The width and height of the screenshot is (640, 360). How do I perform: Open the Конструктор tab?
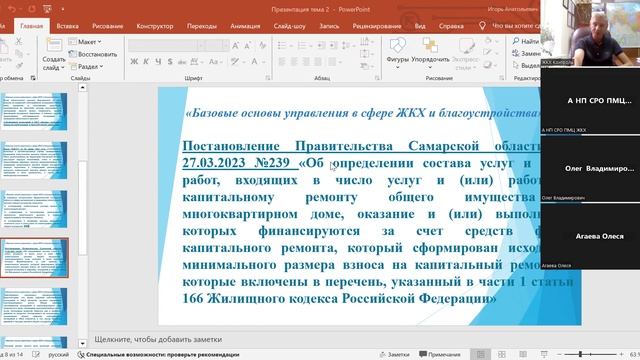coord(155,26)
